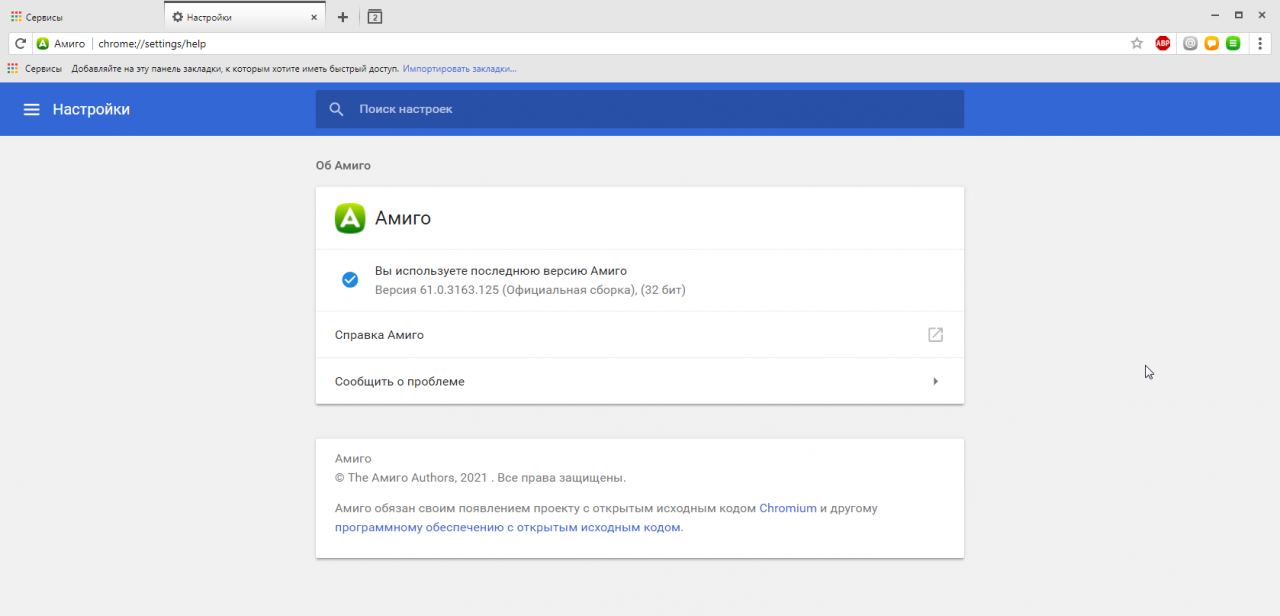
Task: Open the orange chat bubble extension icon
Action: point(1212,43)
